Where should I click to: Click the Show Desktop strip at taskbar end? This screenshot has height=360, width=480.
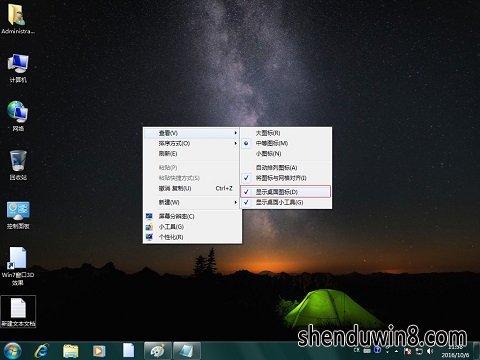coord(477,351)
